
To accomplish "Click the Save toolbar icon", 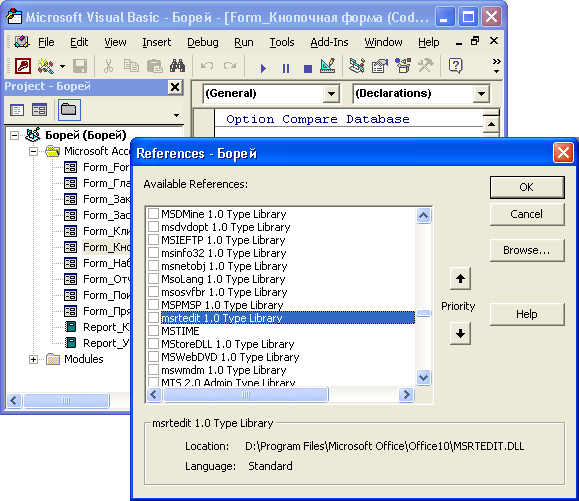I will tap(80, 66).
